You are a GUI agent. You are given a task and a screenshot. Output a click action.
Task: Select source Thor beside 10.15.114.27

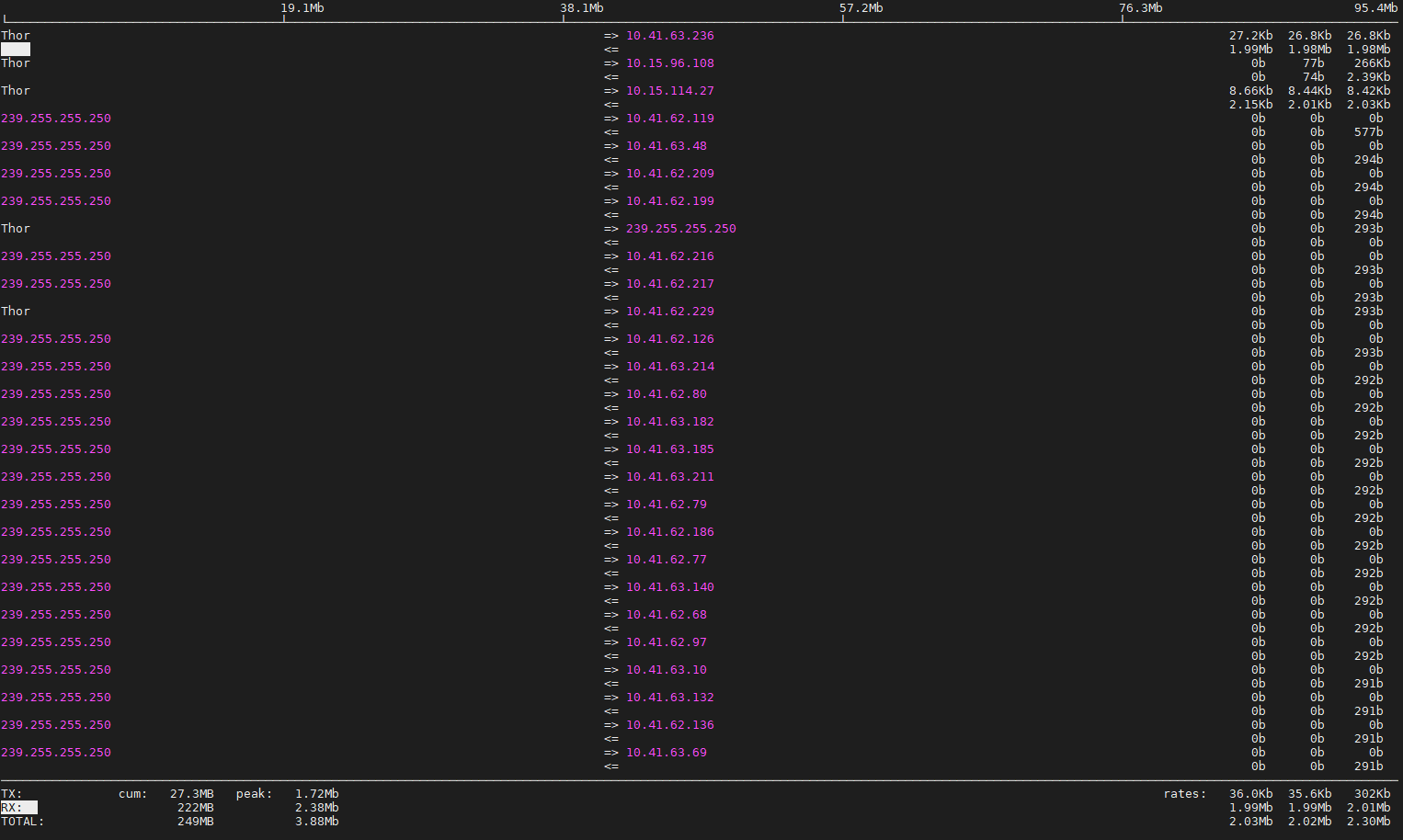[16, 91]
